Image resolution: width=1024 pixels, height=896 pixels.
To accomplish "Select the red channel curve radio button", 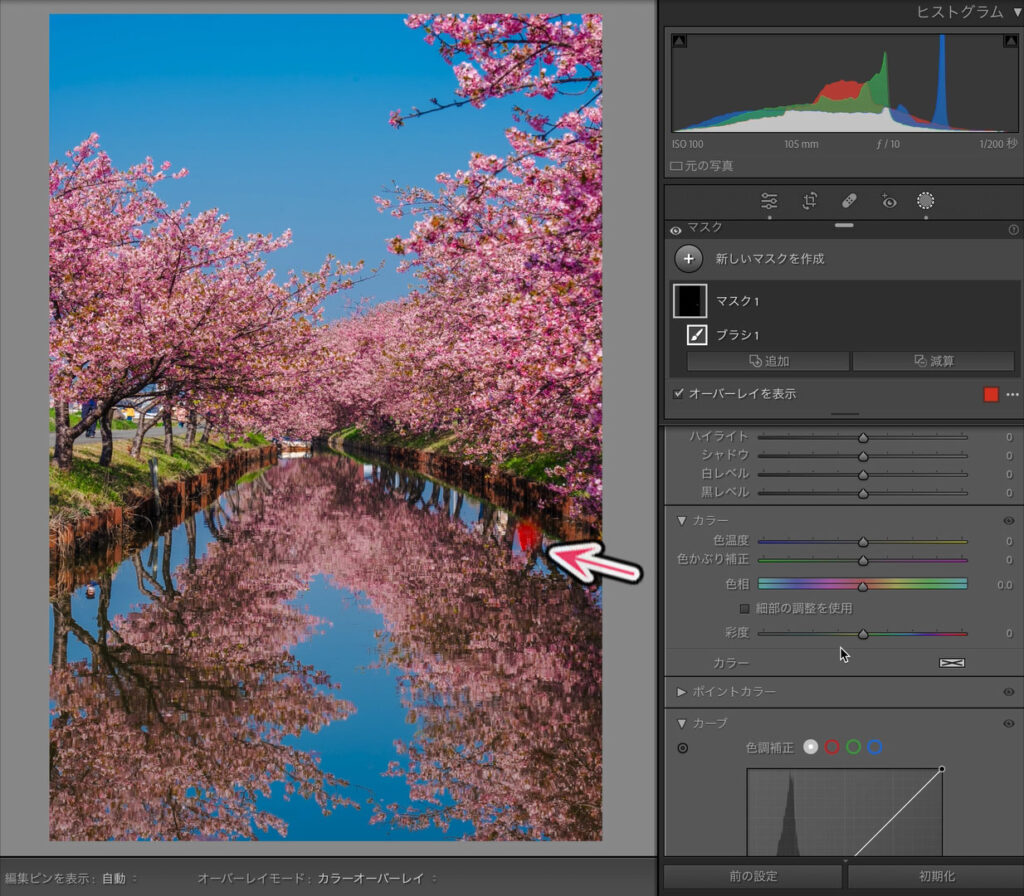I will tap(831, 747).
